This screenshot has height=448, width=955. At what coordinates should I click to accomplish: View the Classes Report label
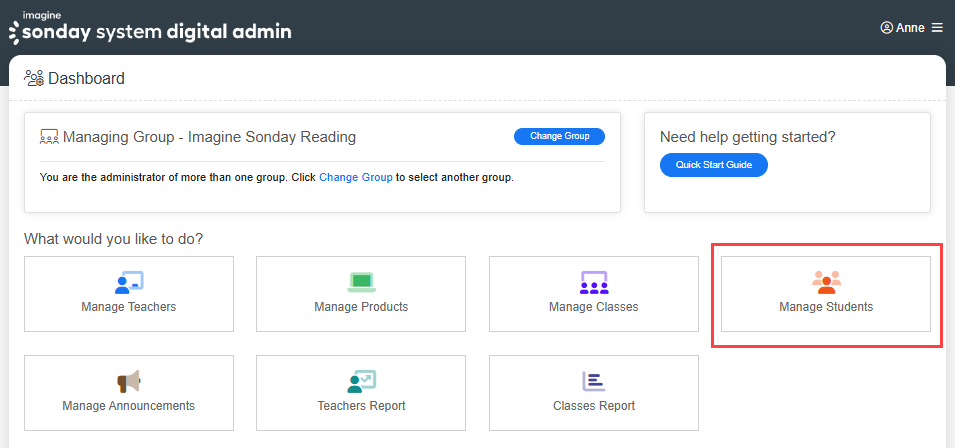(x=594, y=405)
